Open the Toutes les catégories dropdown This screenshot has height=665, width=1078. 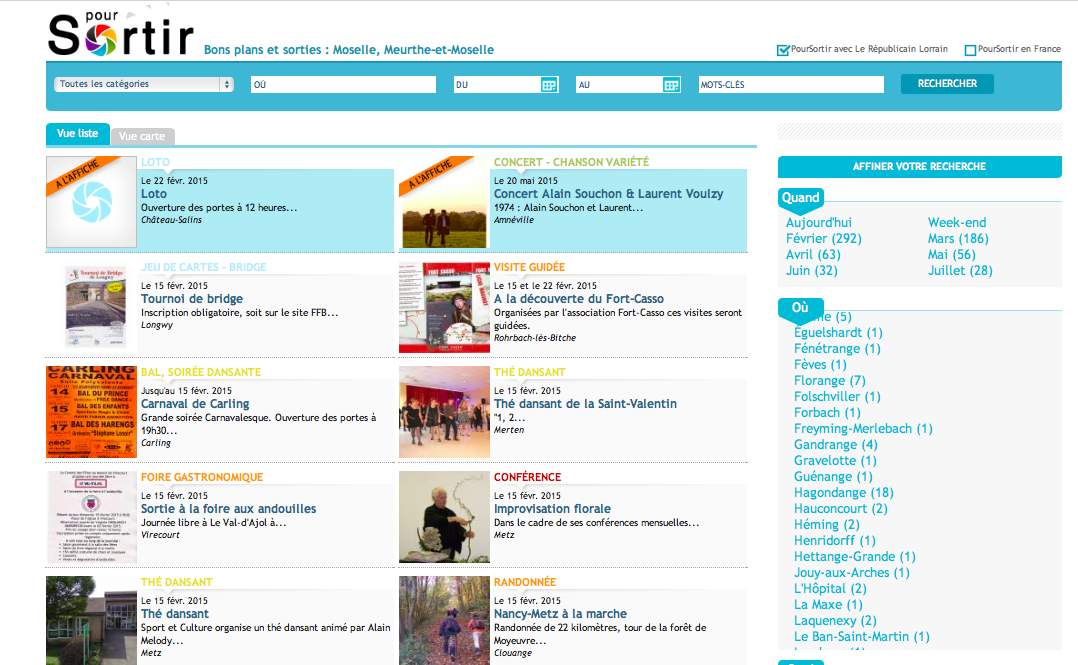tap(144, 84)
